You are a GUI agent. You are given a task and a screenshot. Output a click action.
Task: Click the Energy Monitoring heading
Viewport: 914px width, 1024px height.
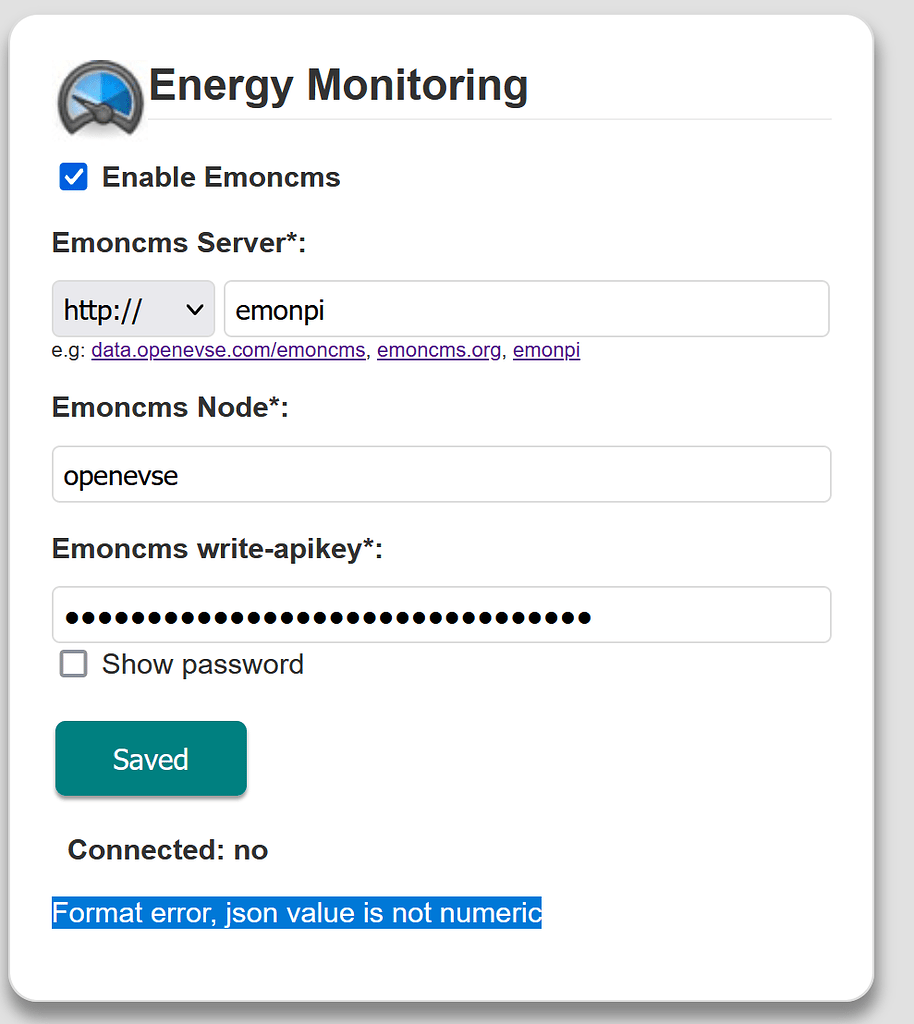(x=338, y=86)
